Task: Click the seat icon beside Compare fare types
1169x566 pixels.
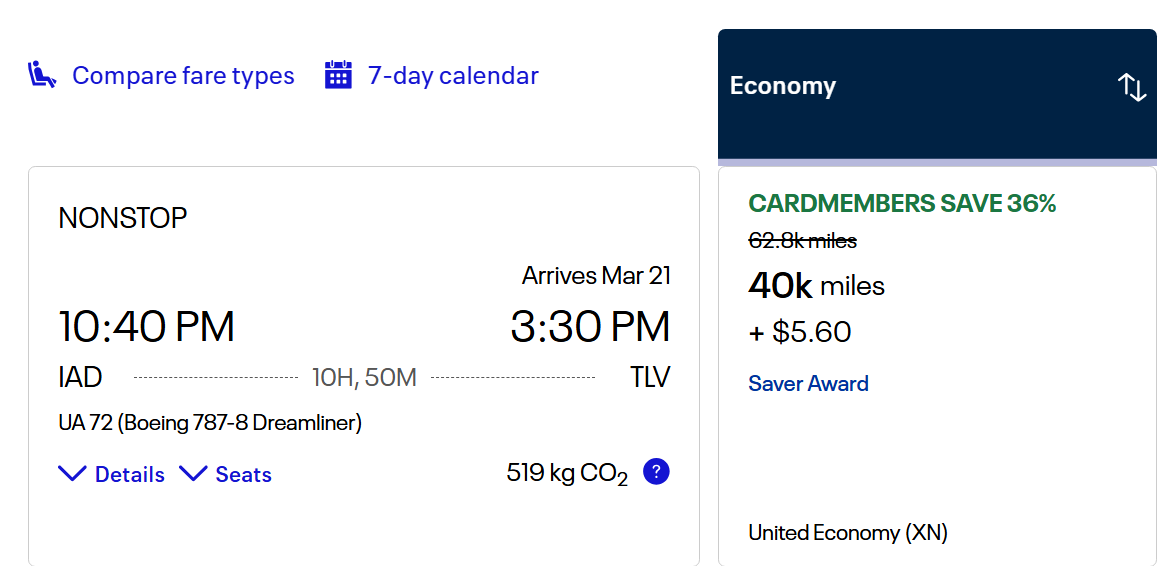Action: (x=42, y=75)
